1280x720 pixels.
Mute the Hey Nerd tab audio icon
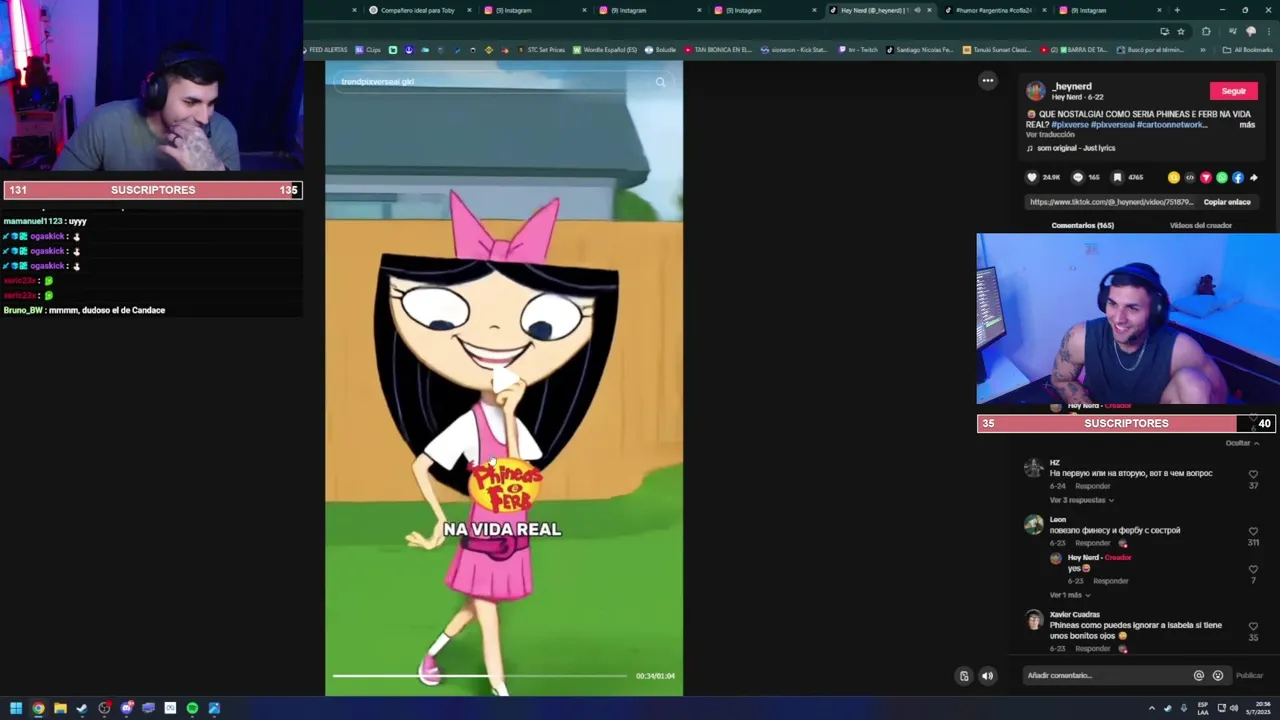(x=917, y=10)
